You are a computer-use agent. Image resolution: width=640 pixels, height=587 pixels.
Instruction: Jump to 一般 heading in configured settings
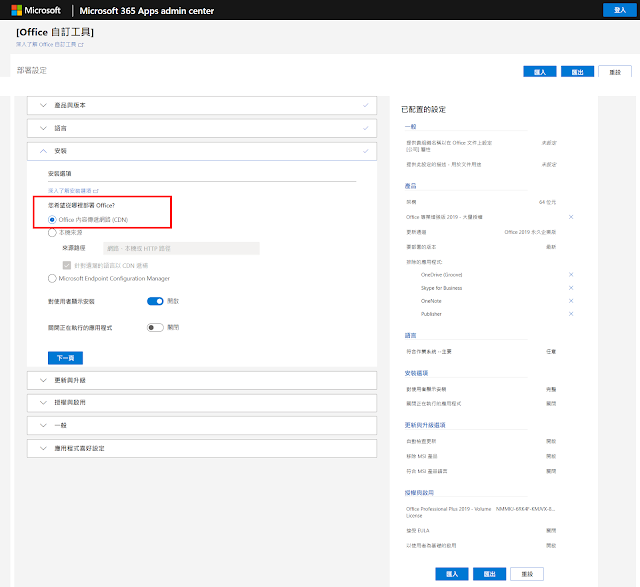(x=410, y=127)
